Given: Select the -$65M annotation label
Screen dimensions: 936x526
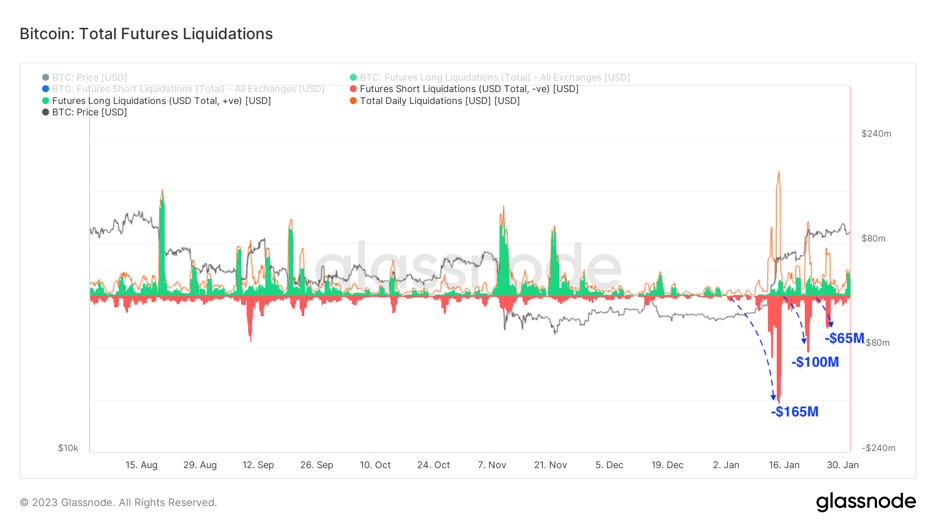Looking at the screenshot, I should tap(844, 339).
